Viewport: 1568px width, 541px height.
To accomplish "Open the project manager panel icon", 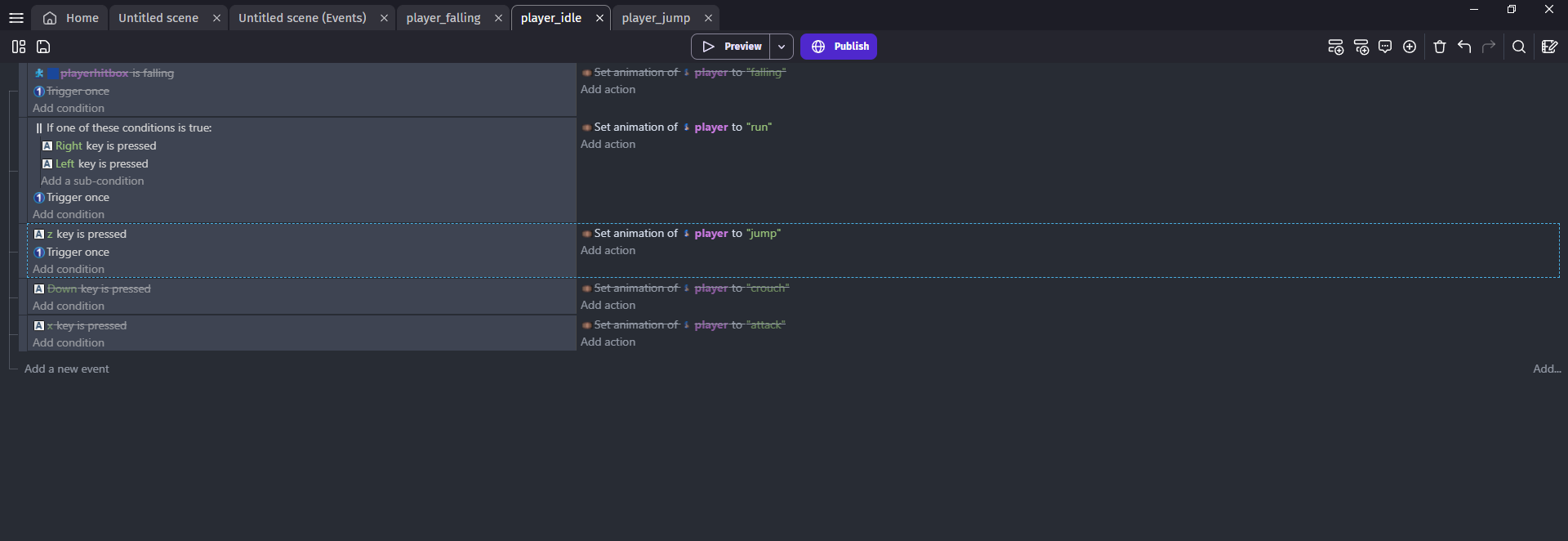I will click(x=19, y=47).
